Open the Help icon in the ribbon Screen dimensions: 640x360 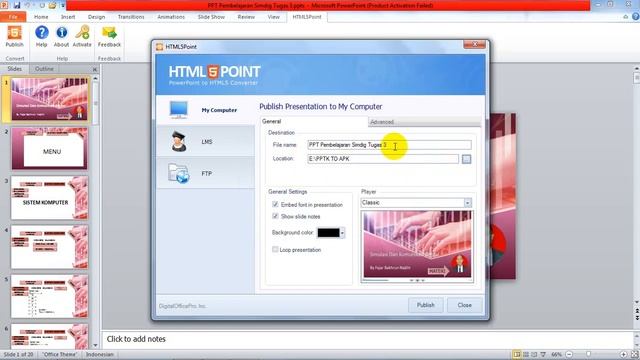pos(42,36)
